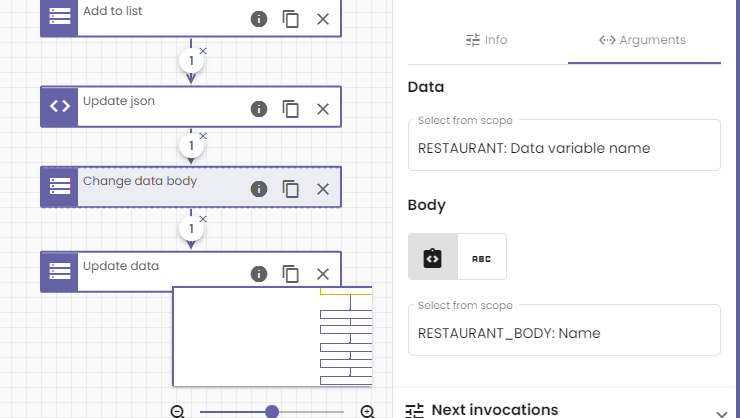Select the Arguments tab
This screenshot has width=740, height=418.
click(x=643, y=40)
